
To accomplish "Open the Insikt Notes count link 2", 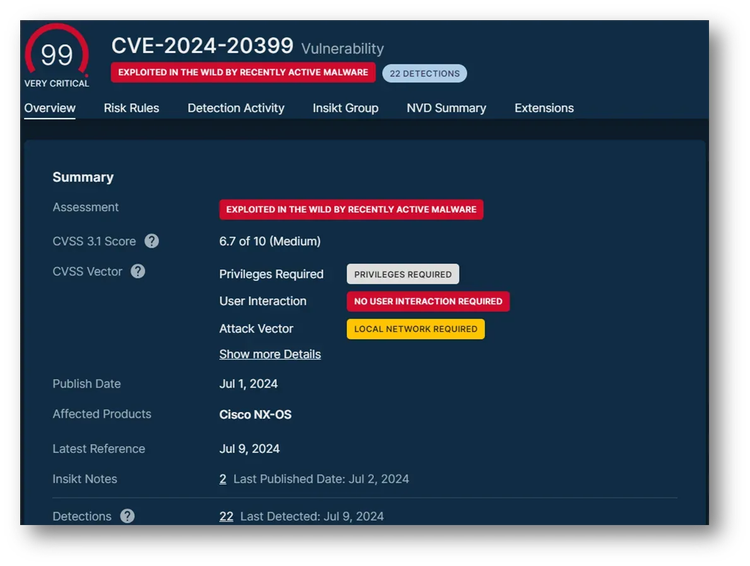I will 223,479.
